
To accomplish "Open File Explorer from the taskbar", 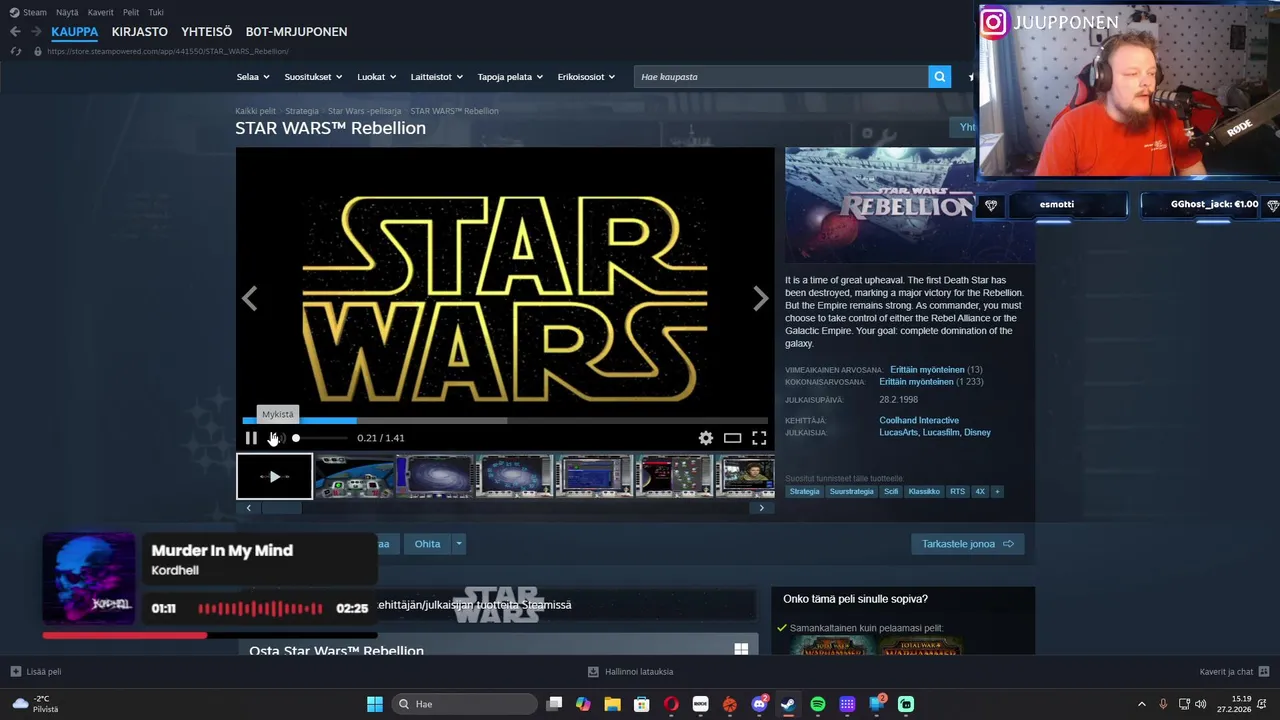I will (612, 704).
